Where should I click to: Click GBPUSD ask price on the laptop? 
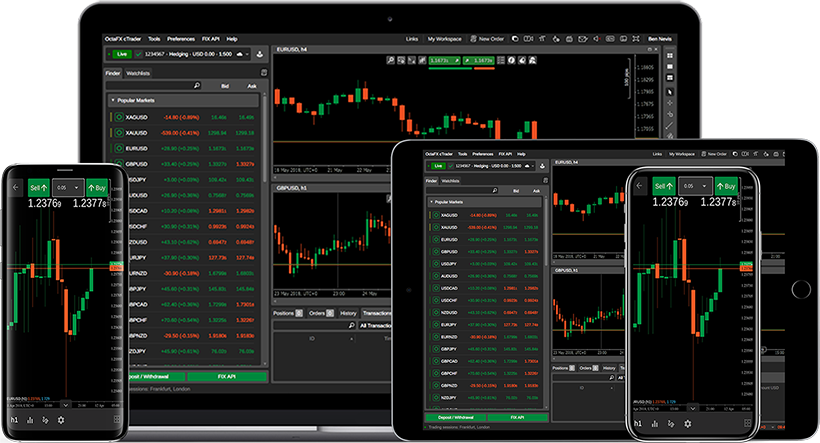tap(245, 164)
